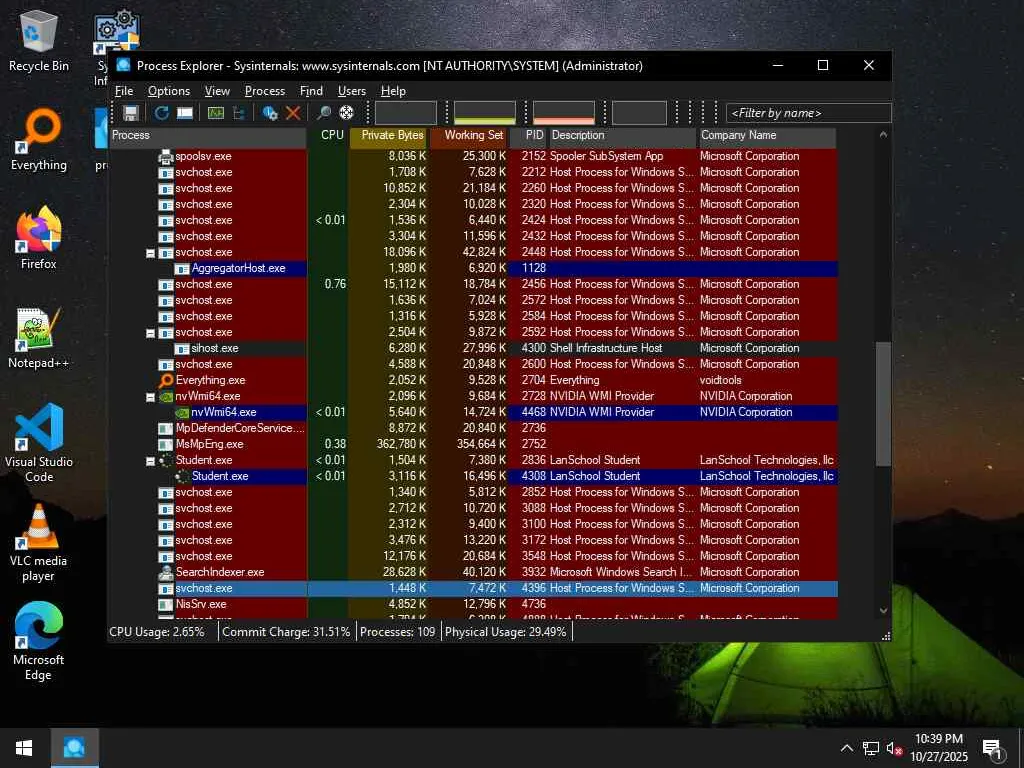
Task: Open the File menu
Action: [124, 91]
